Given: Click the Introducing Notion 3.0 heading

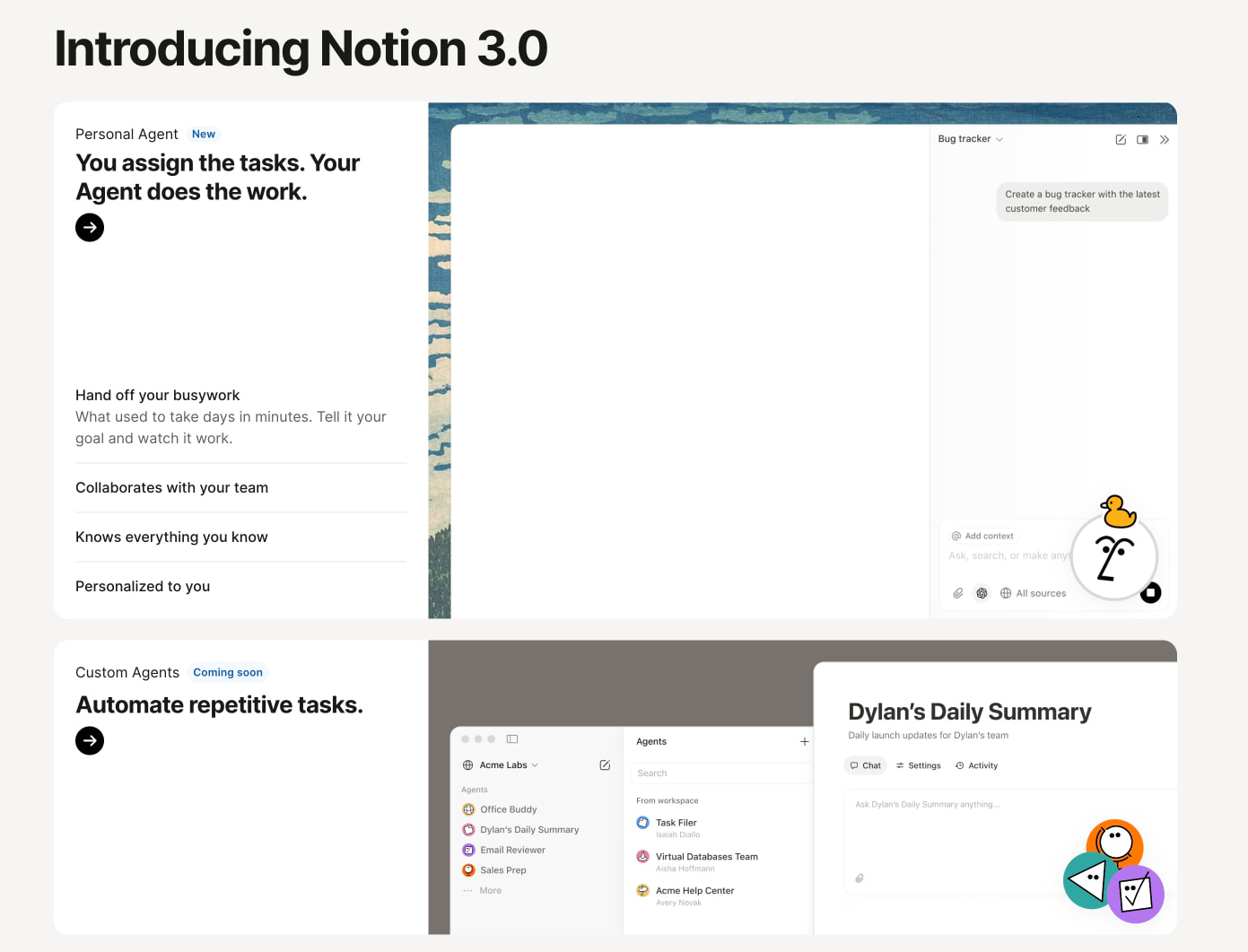Looking at the screenshot, I should point(301,48).
